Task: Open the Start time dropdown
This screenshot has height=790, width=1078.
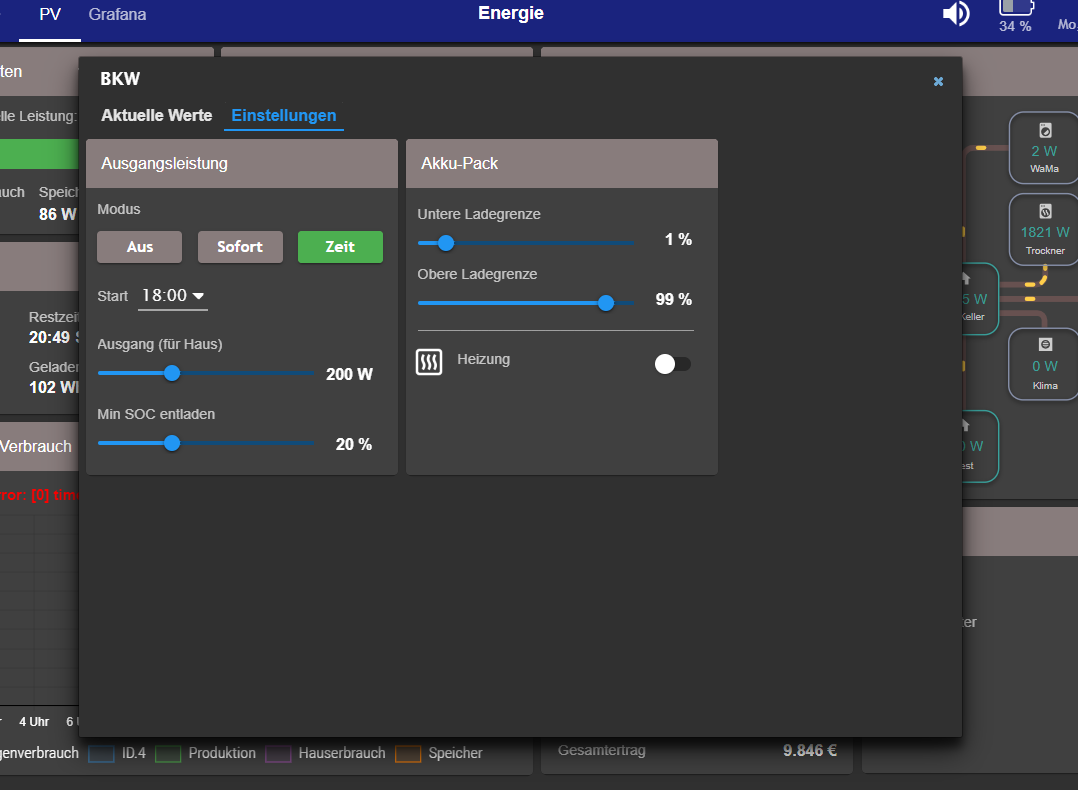Action: coord(173,296)
